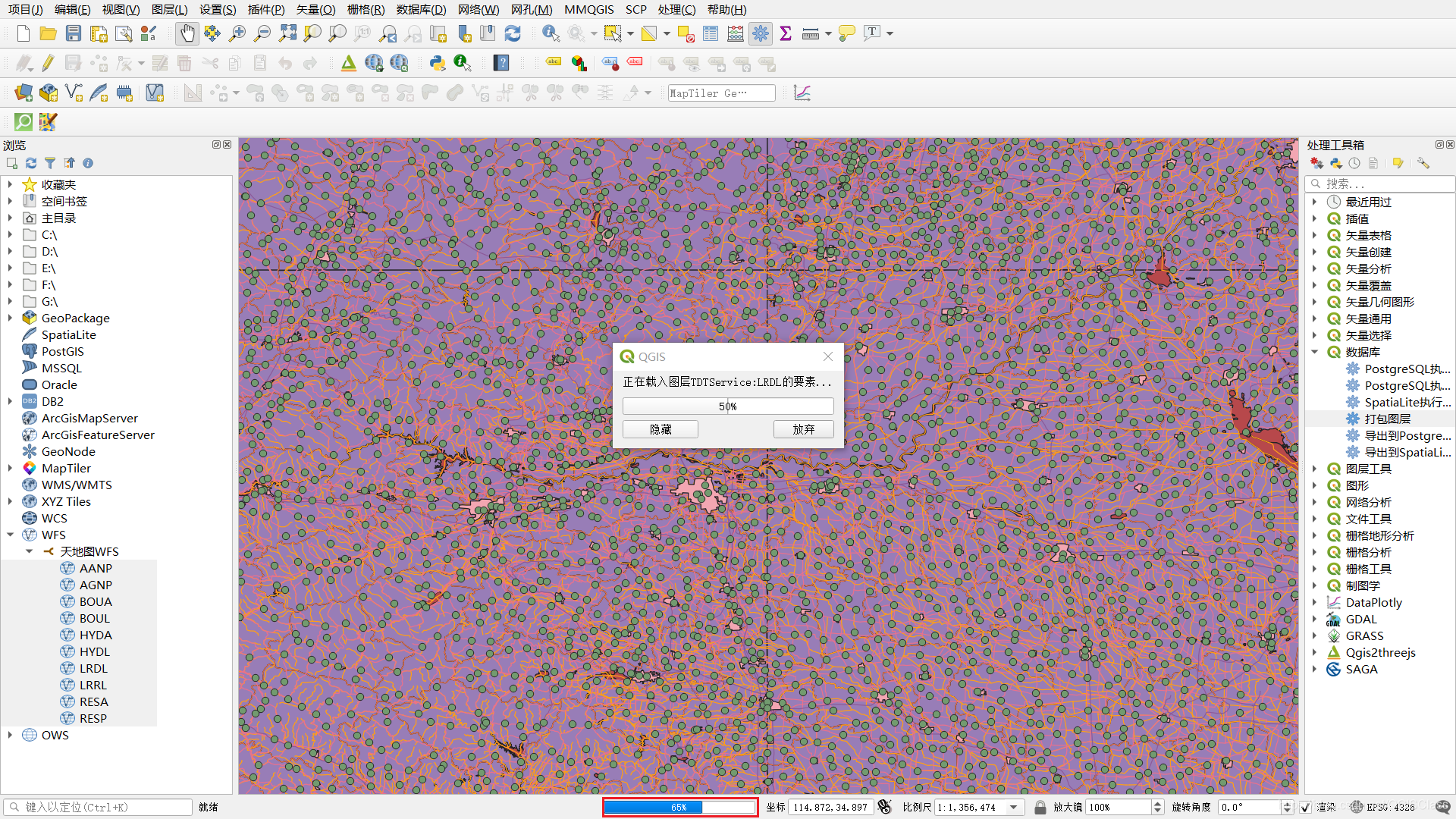This screenshot has width=1456, height=819.
Task: Click the MapTiler geocoding search box
Action: [721, 93]
